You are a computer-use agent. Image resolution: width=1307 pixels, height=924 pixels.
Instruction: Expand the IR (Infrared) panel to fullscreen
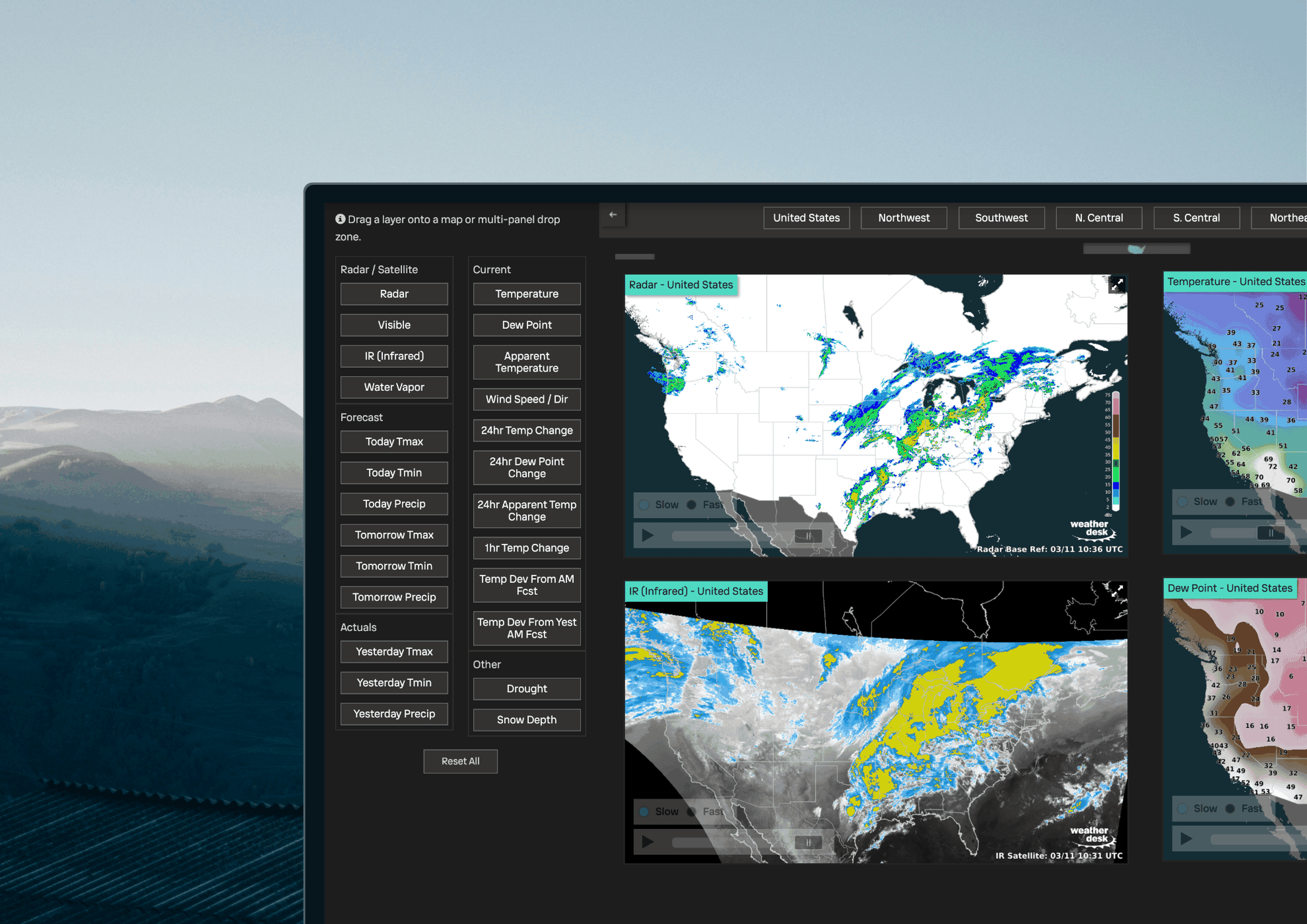1117,591
